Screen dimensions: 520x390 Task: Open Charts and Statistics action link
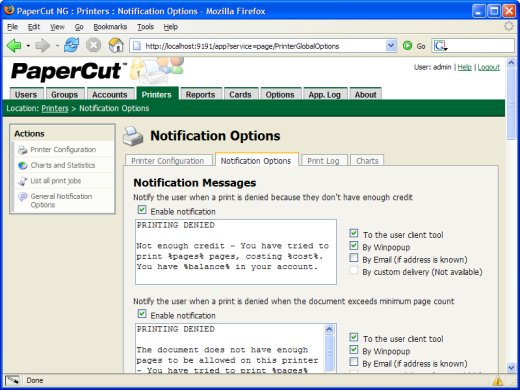[x=63, y=165]
